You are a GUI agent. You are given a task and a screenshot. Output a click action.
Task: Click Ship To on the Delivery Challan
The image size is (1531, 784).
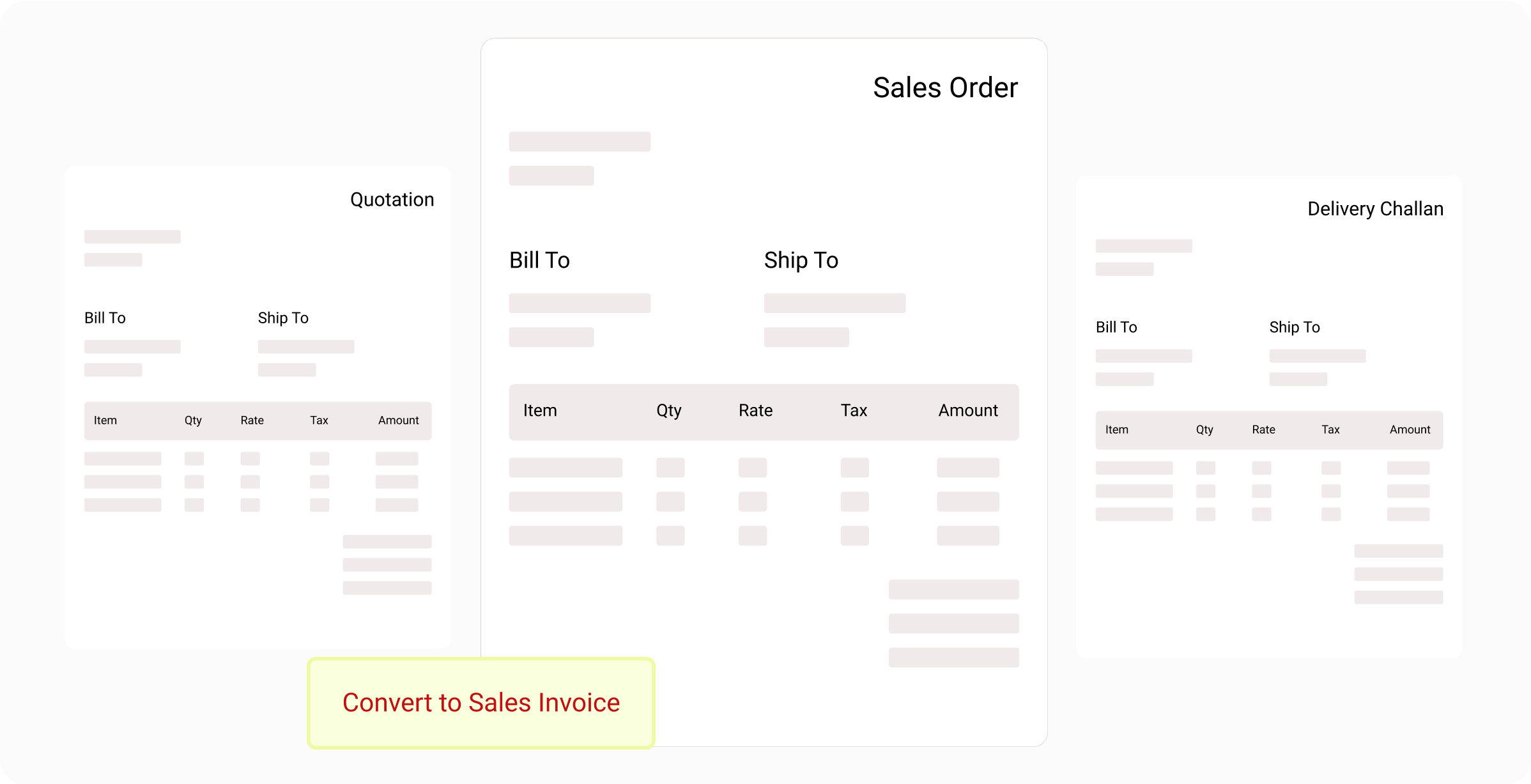click(x=1294, y=327)
